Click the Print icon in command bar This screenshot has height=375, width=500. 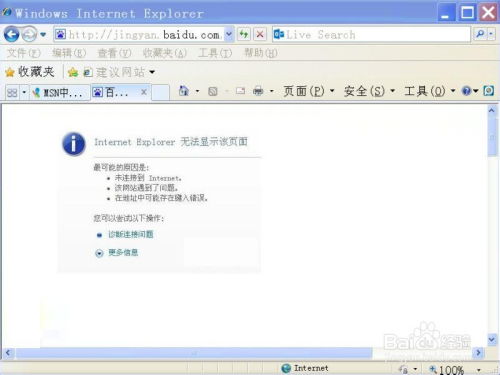pyautogui.click(x=258, y=91)
